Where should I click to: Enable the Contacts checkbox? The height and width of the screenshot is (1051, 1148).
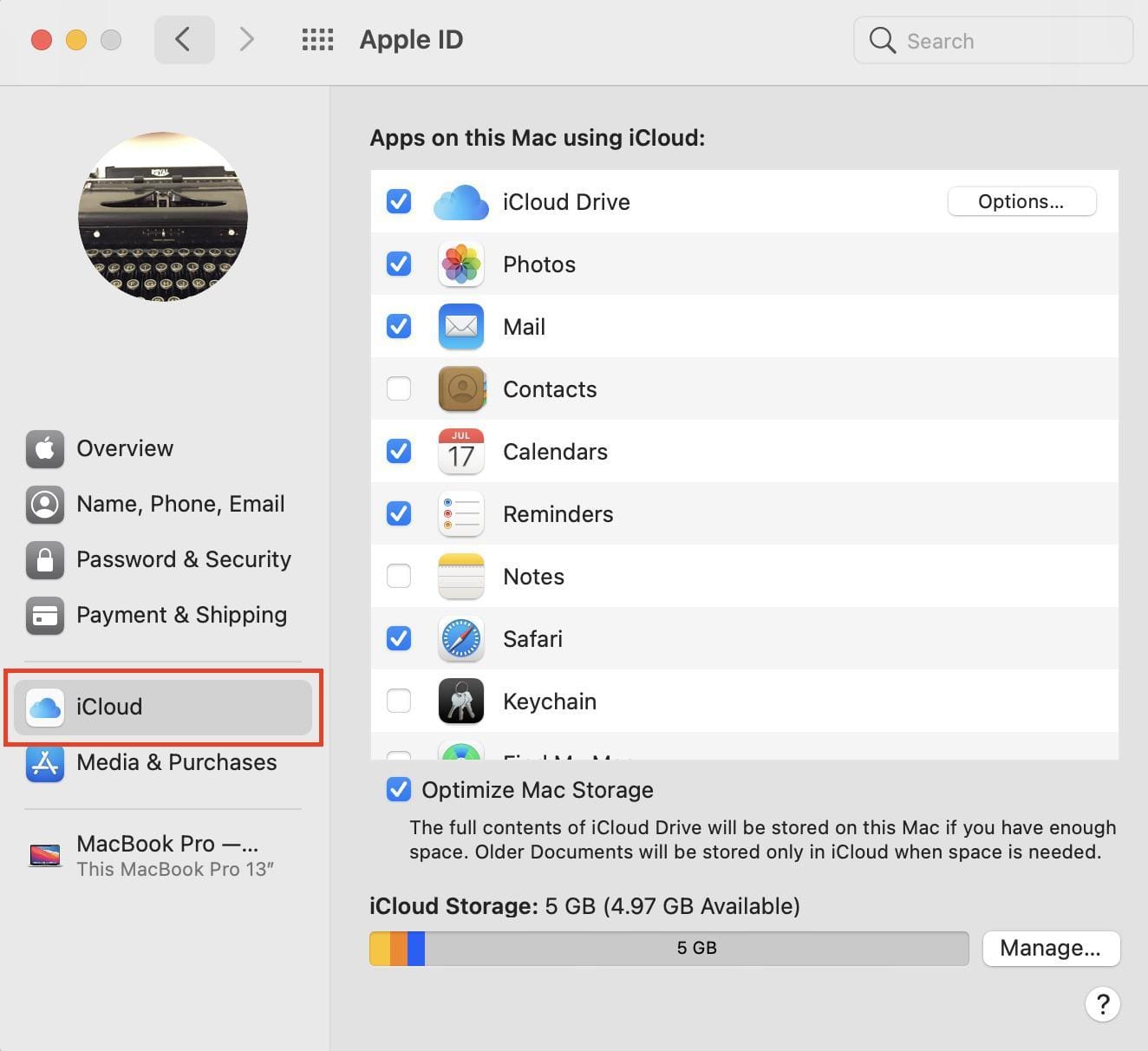399,388
